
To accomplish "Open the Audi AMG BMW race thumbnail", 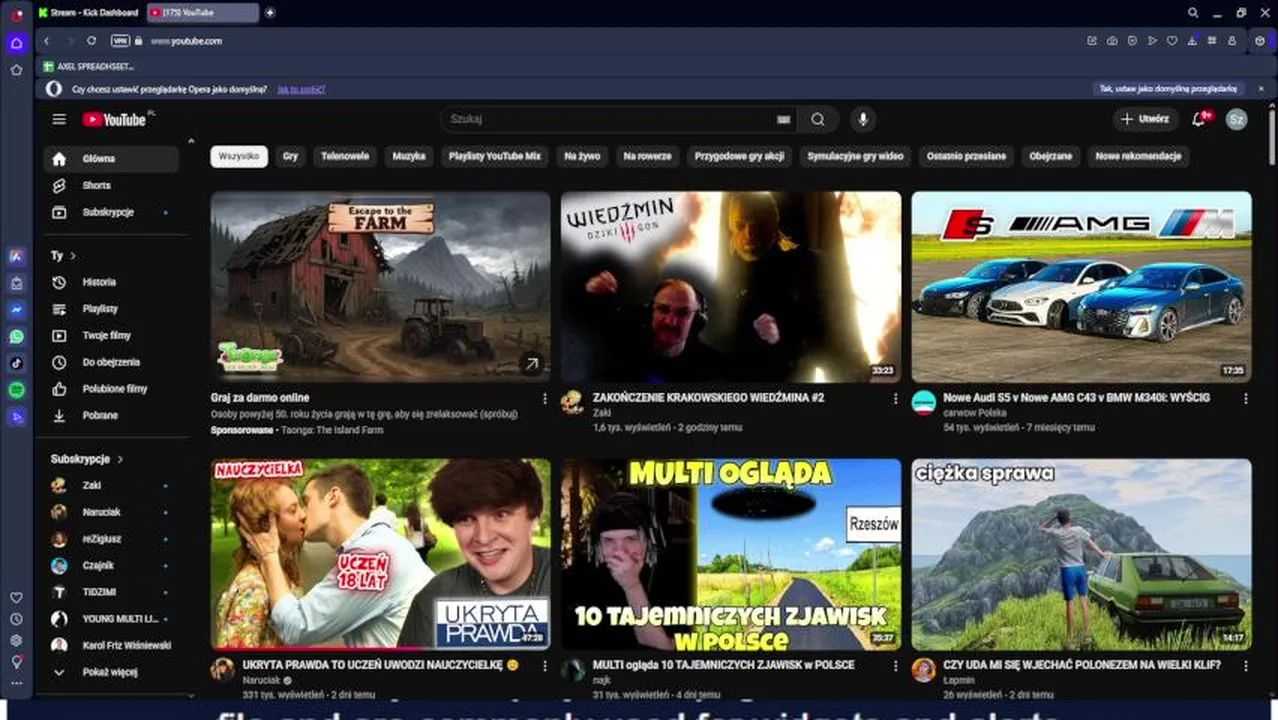I will pyautogui.click(x=1081, y=287).
